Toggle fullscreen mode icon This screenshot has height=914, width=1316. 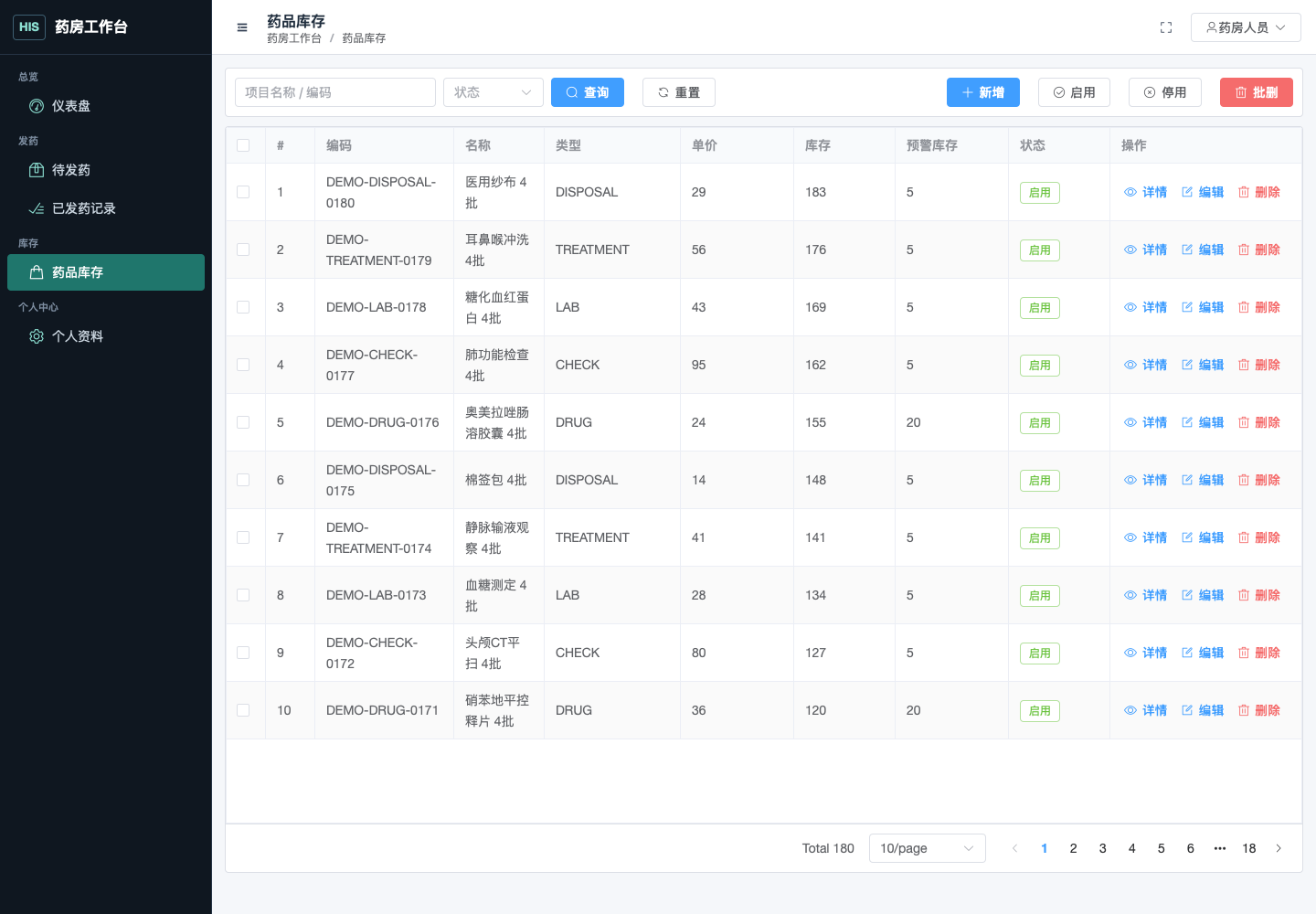point(1166,27)
